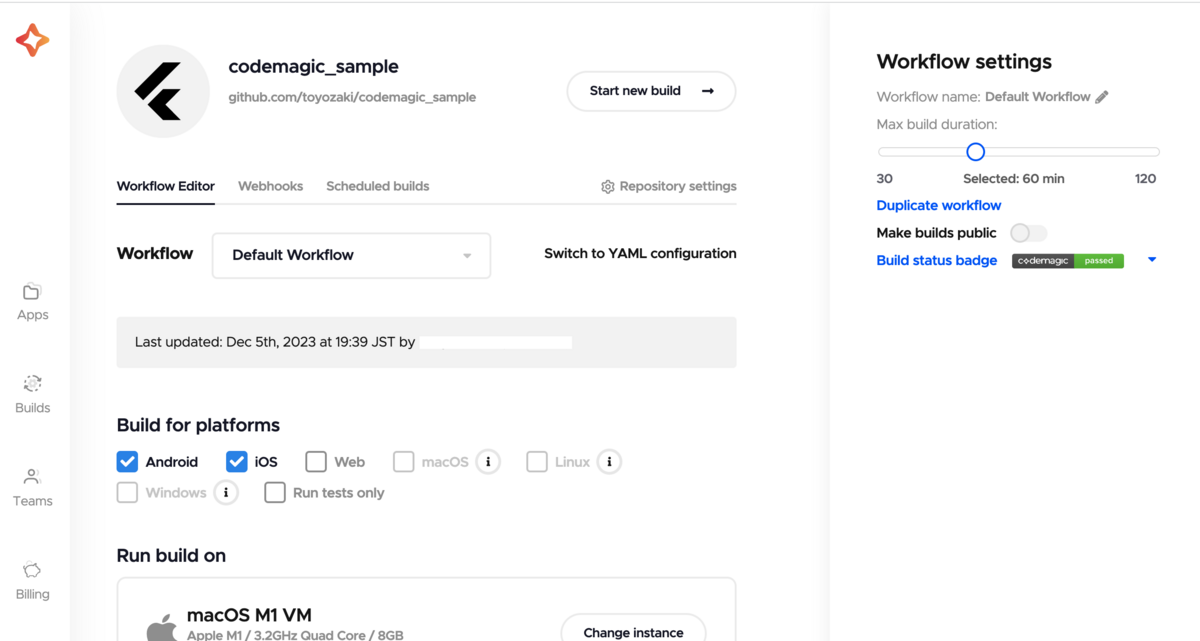Click the macOS platform info icon
The width and height of the screenshot is (1200, 641).
(487, 461)
